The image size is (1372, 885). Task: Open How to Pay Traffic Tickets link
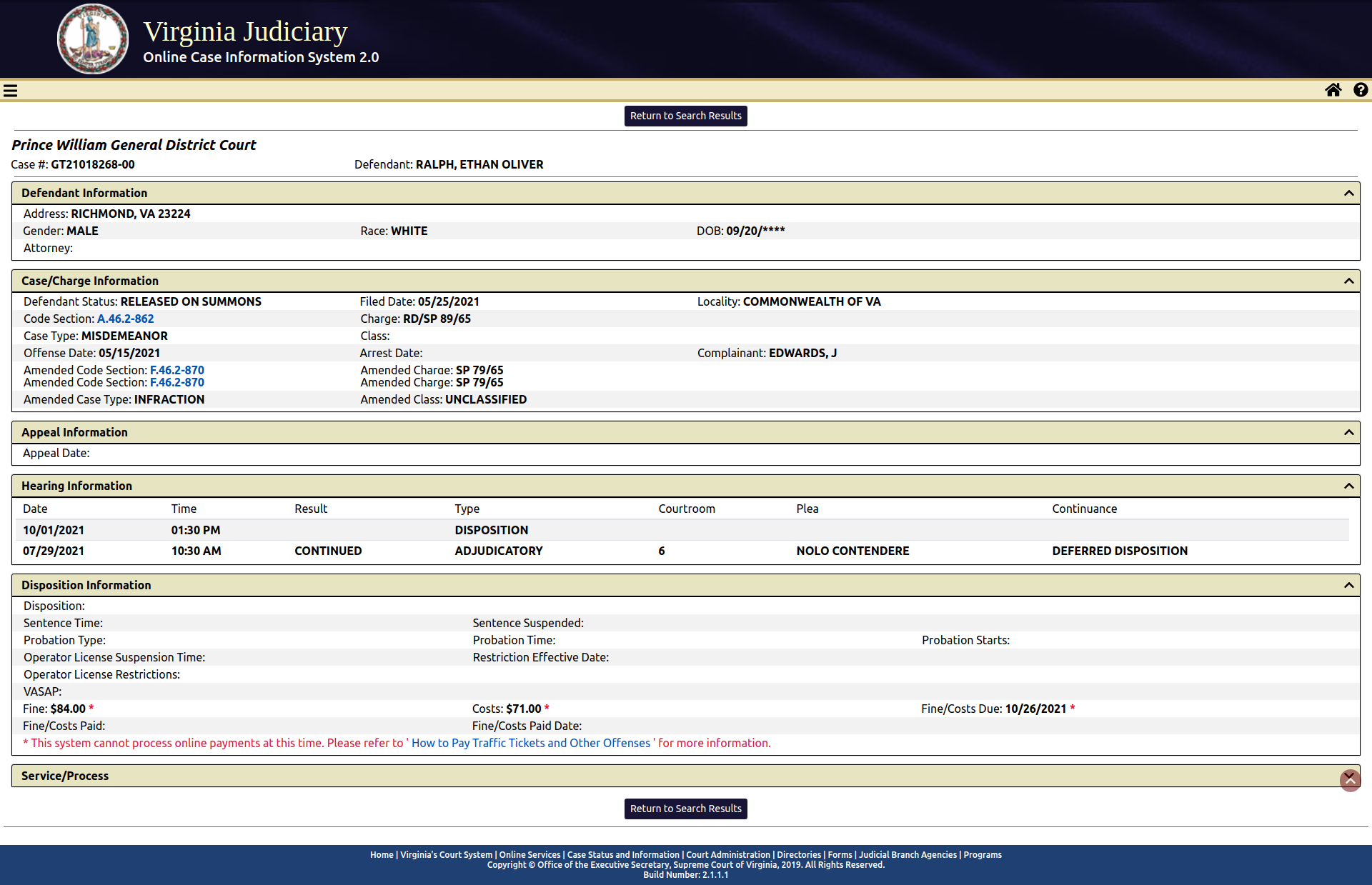click(x=531, y=743)
